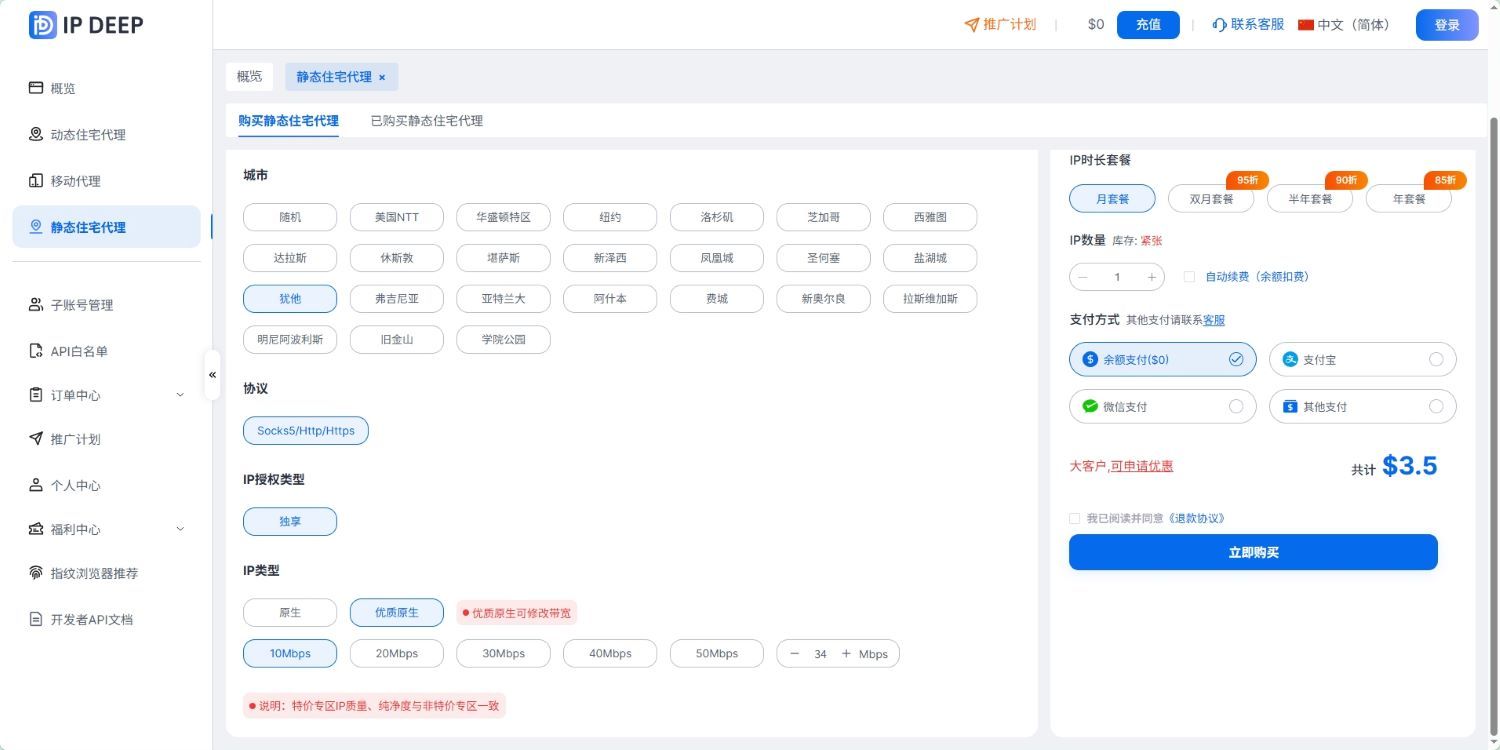Collapse the sidebar with double-arrow handle
This screenshot has width=1500, height=750.
coord(212,375)
